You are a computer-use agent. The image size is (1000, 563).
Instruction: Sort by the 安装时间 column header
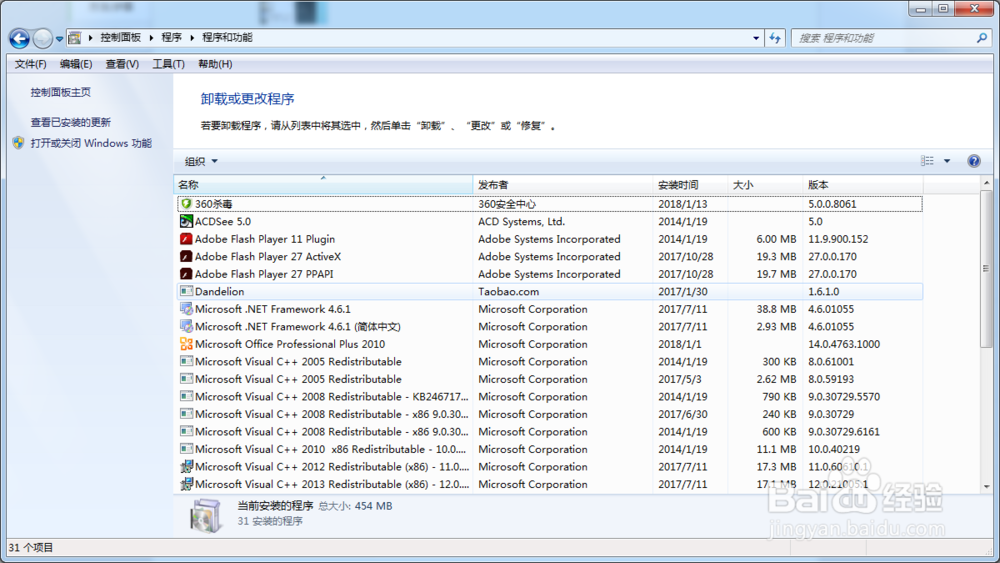(x=690, y=185)
